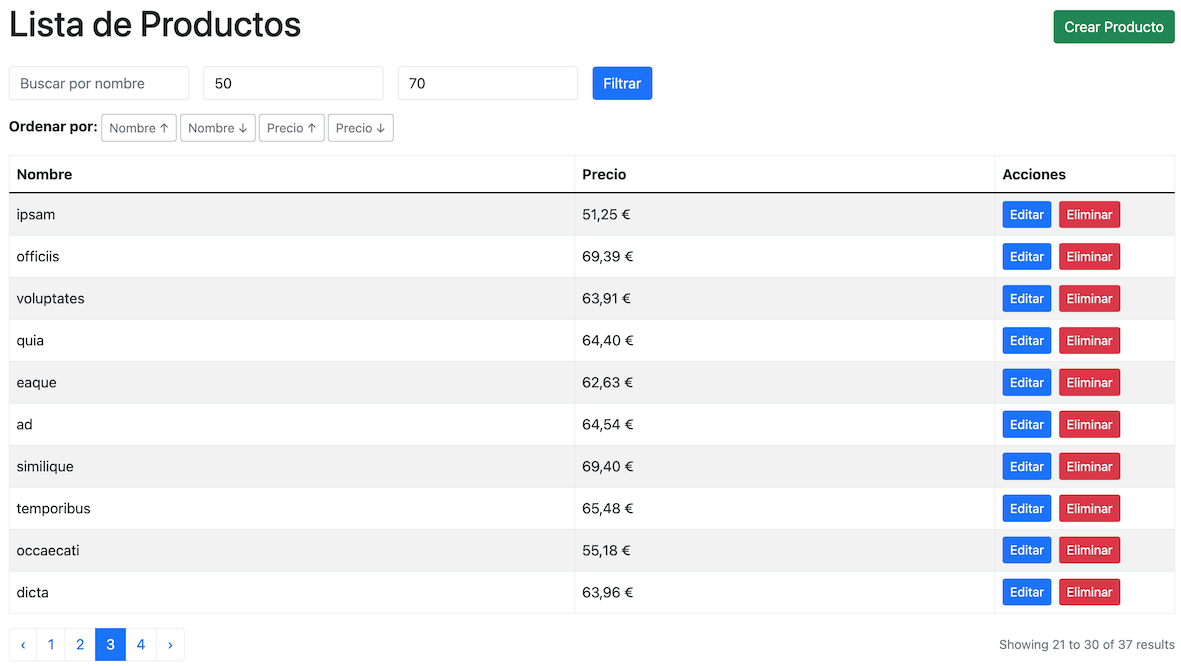The width and height of the screenshot is (1181, 666).
Task: Sort products by Precio ascending
Action: tap(291, 127)
